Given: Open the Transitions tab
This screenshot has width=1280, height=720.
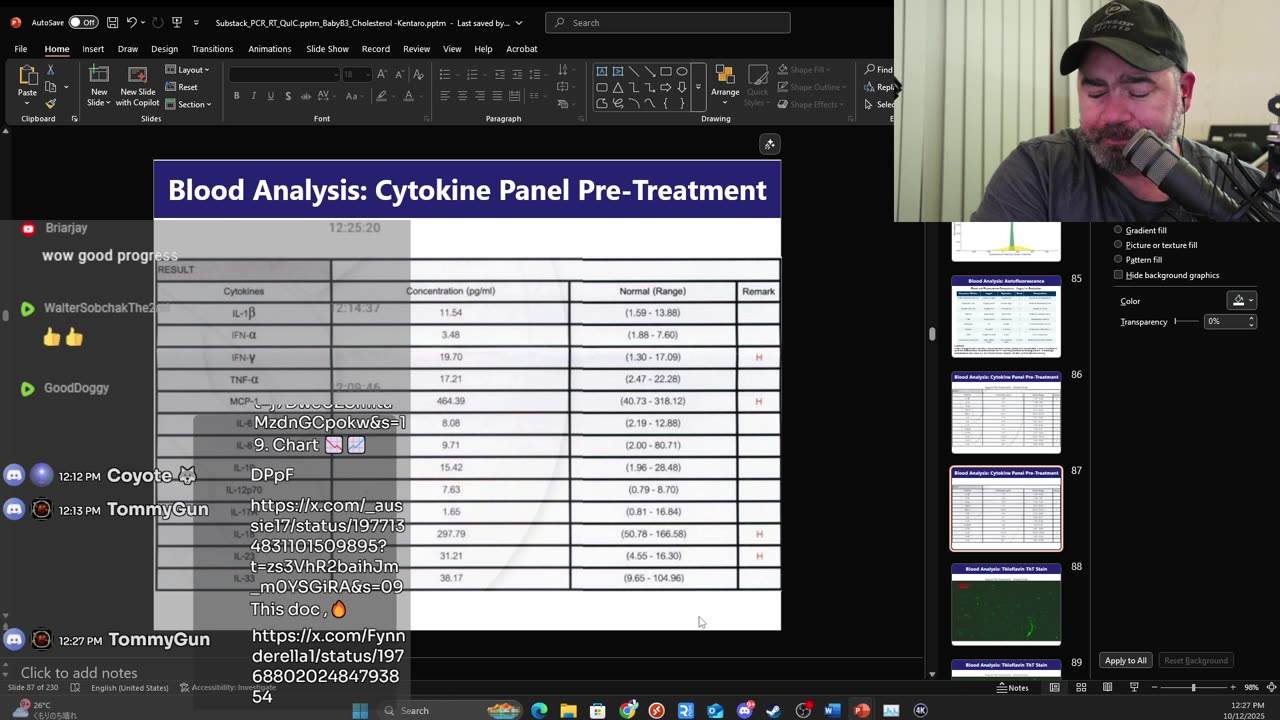Looking at the screenshot, I should tap(212, 48).
